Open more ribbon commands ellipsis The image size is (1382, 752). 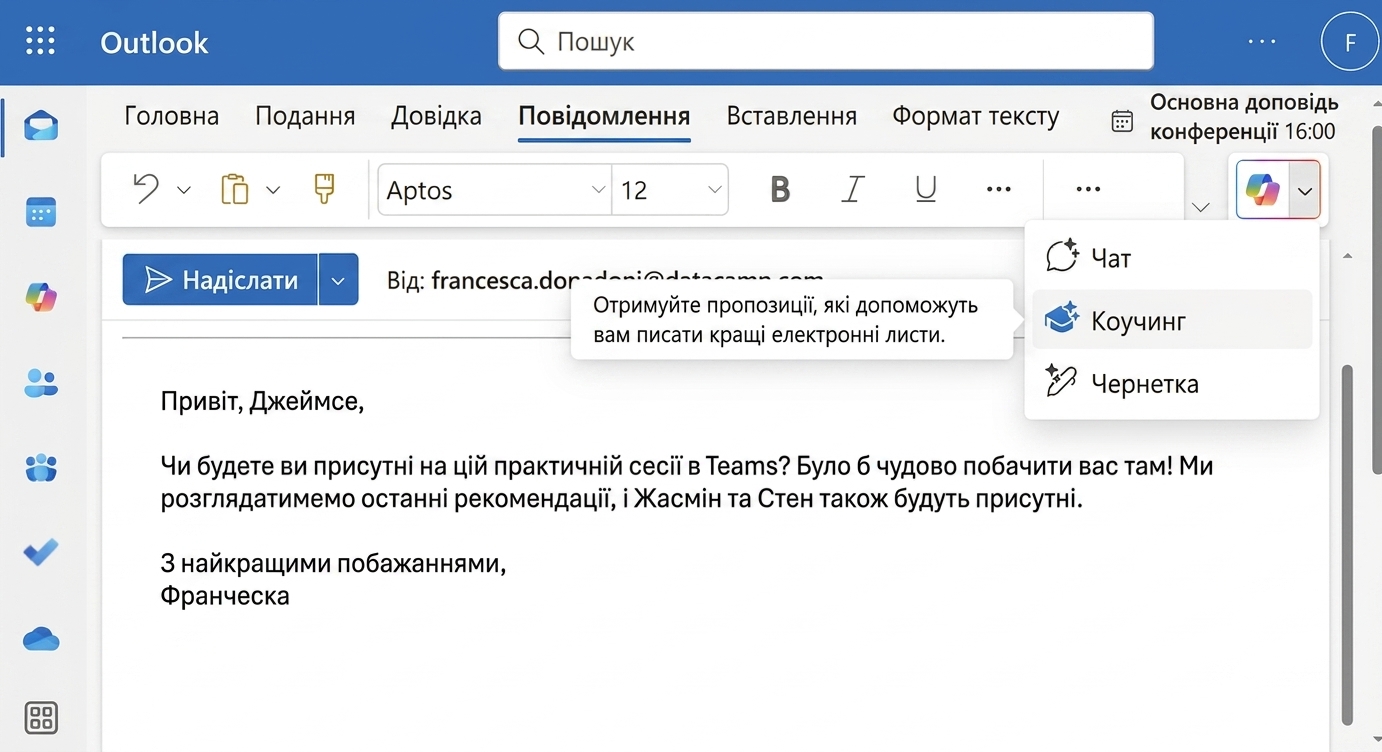tap(1088, 189)
